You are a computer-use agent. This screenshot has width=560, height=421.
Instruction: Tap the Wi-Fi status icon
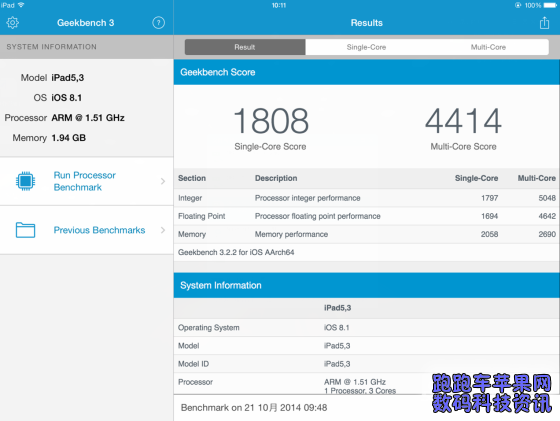[21, 5]
